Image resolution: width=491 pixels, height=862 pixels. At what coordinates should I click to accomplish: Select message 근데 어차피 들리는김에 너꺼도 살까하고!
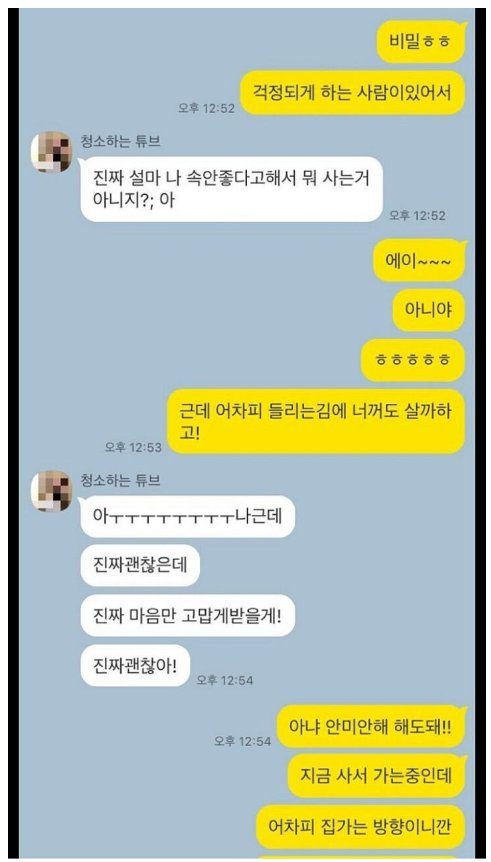[x=316, y=422]
